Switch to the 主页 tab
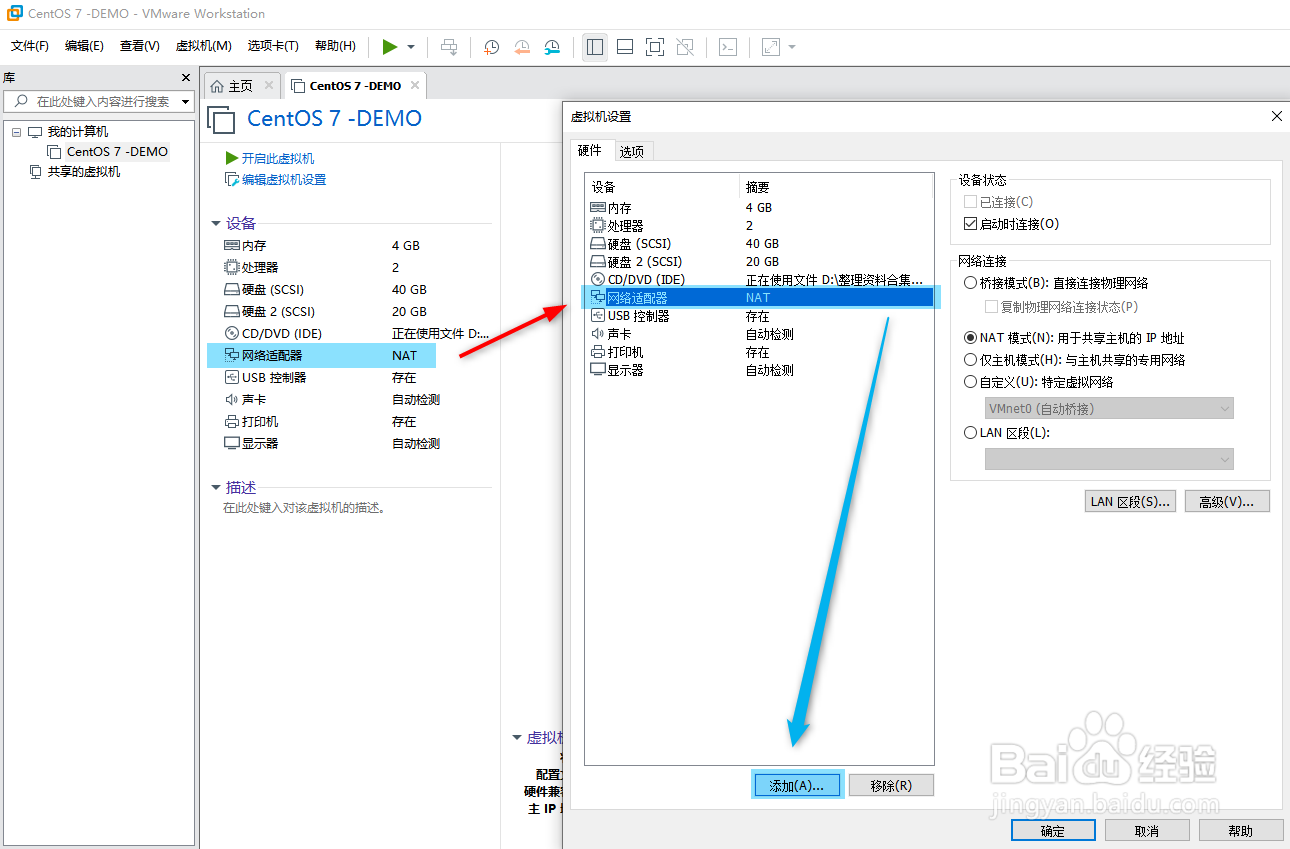The height and width of the screenshot is (849, 1290). (241, 86)
